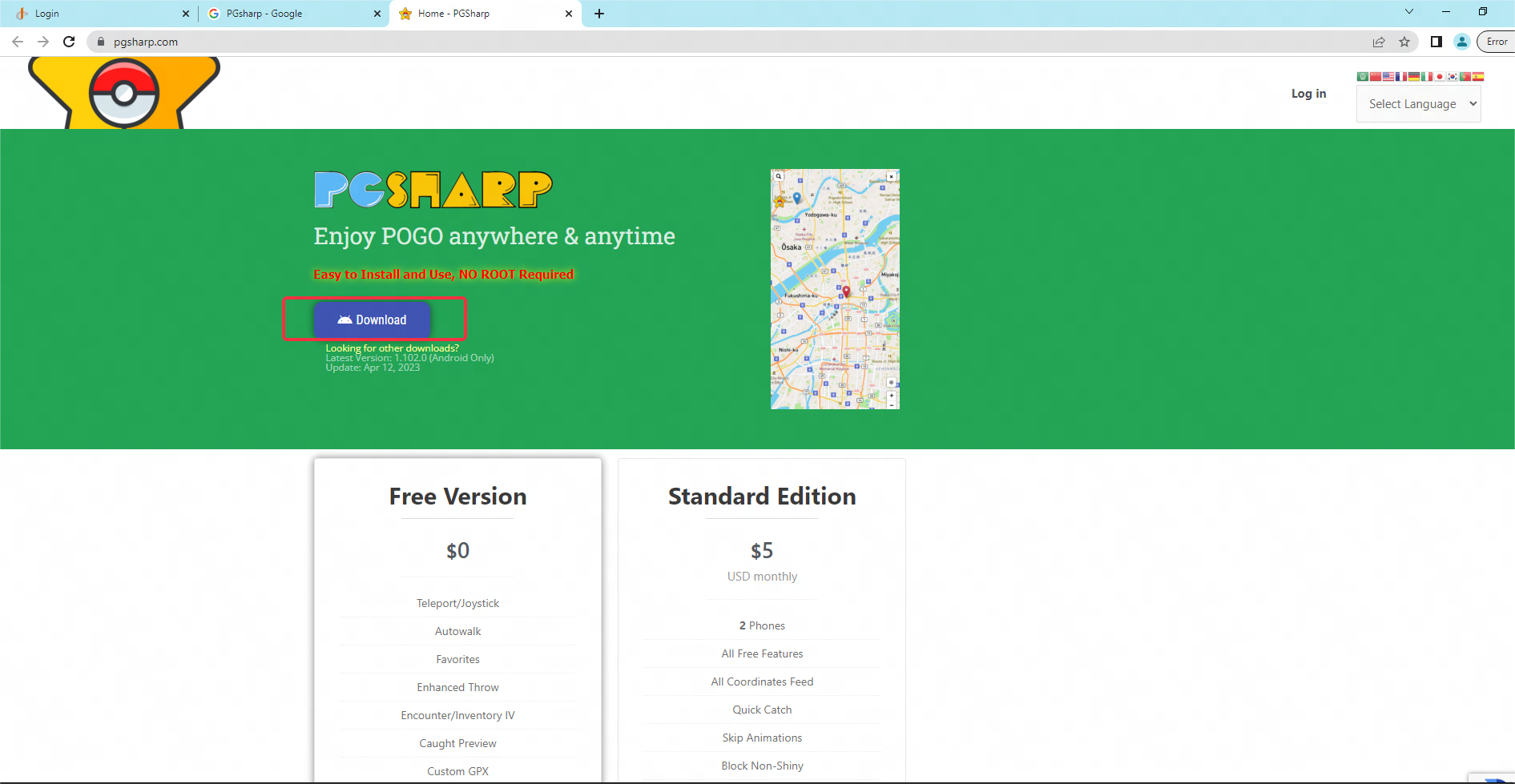
Task: Click the 'All Coordinates Feed' row
Action: pos(762,681)
